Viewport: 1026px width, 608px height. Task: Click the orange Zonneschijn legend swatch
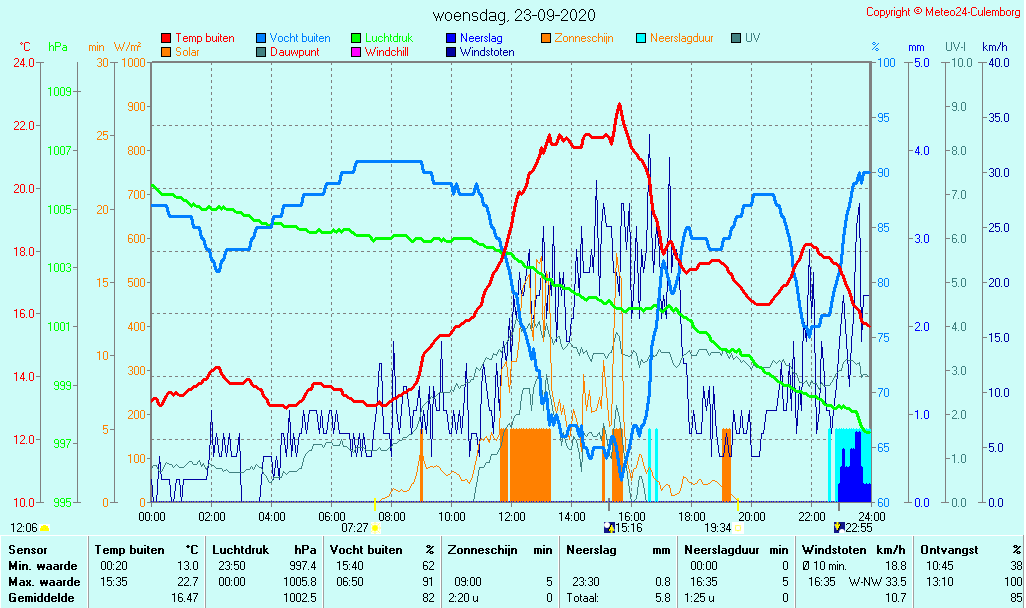pyautogui.click(x=546, y=39)
